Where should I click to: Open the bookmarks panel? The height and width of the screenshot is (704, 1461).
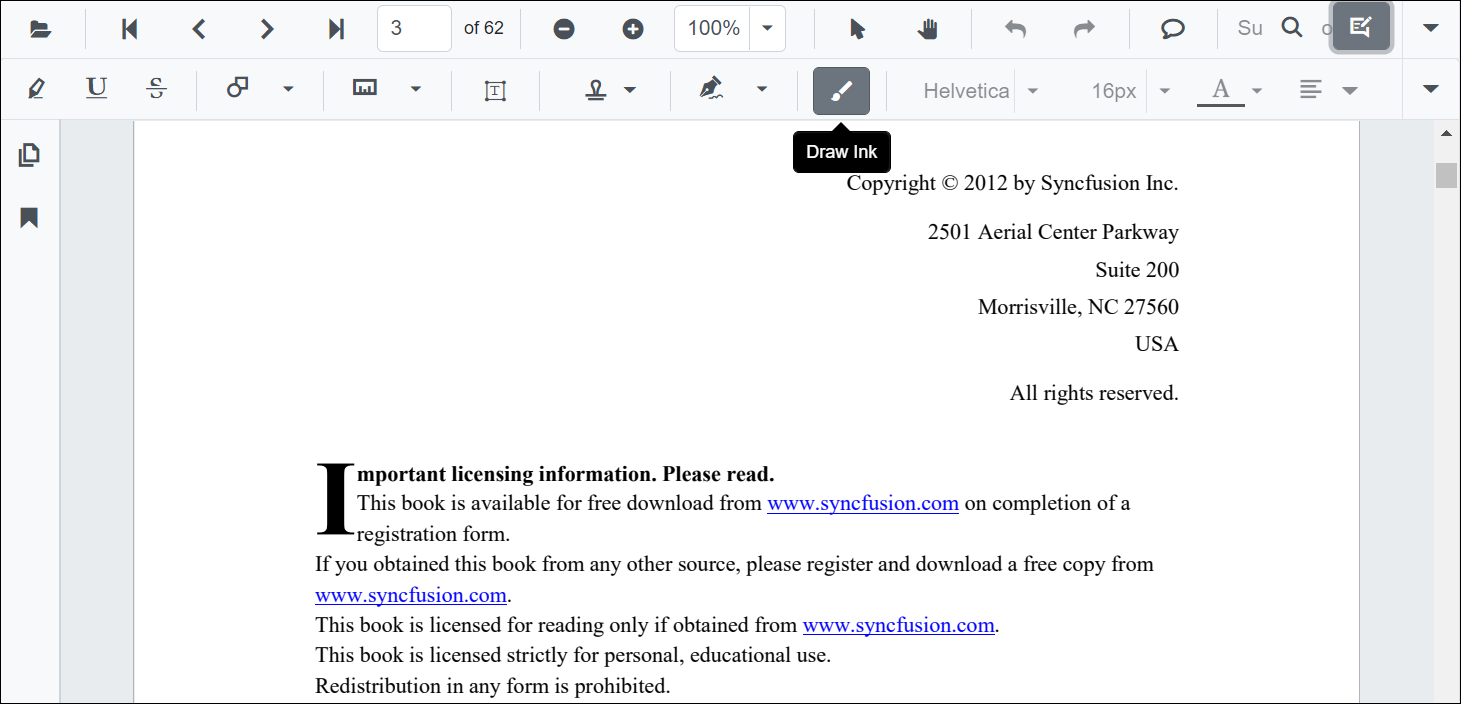click(29, 216)
